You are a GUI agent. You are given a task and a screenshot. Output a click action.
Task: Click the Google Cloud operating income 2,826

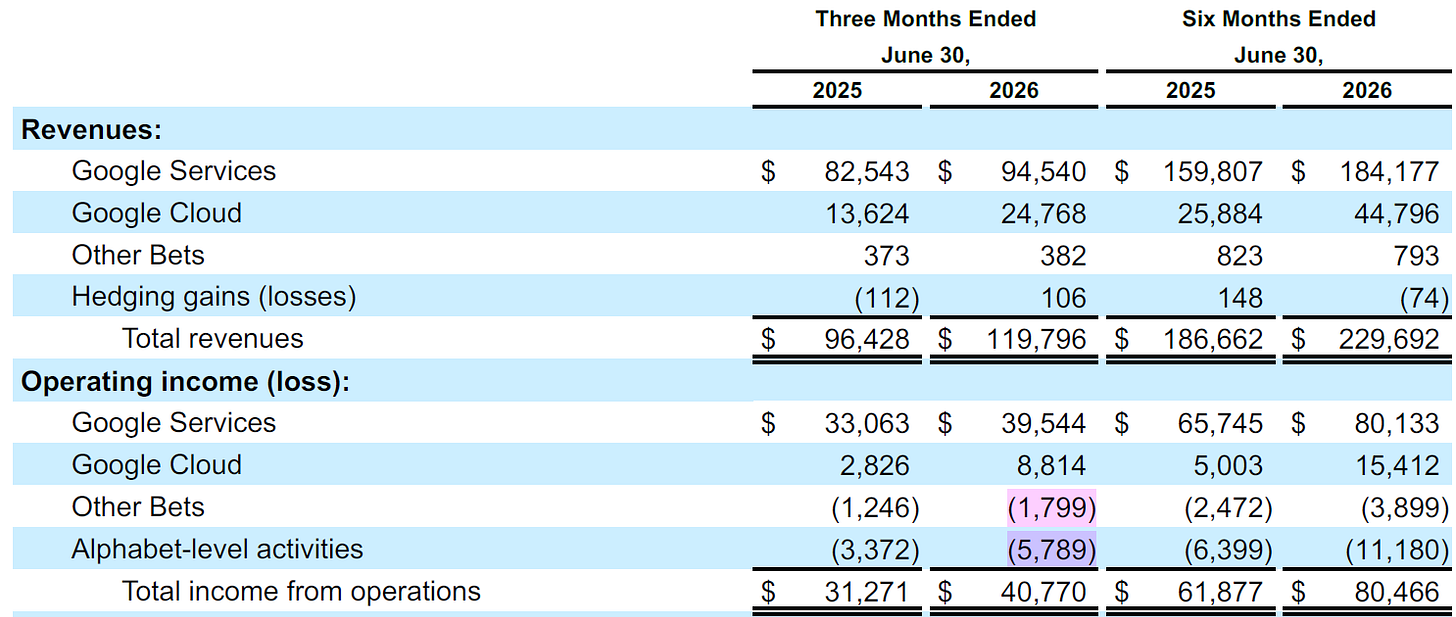[x=875, y=466]
